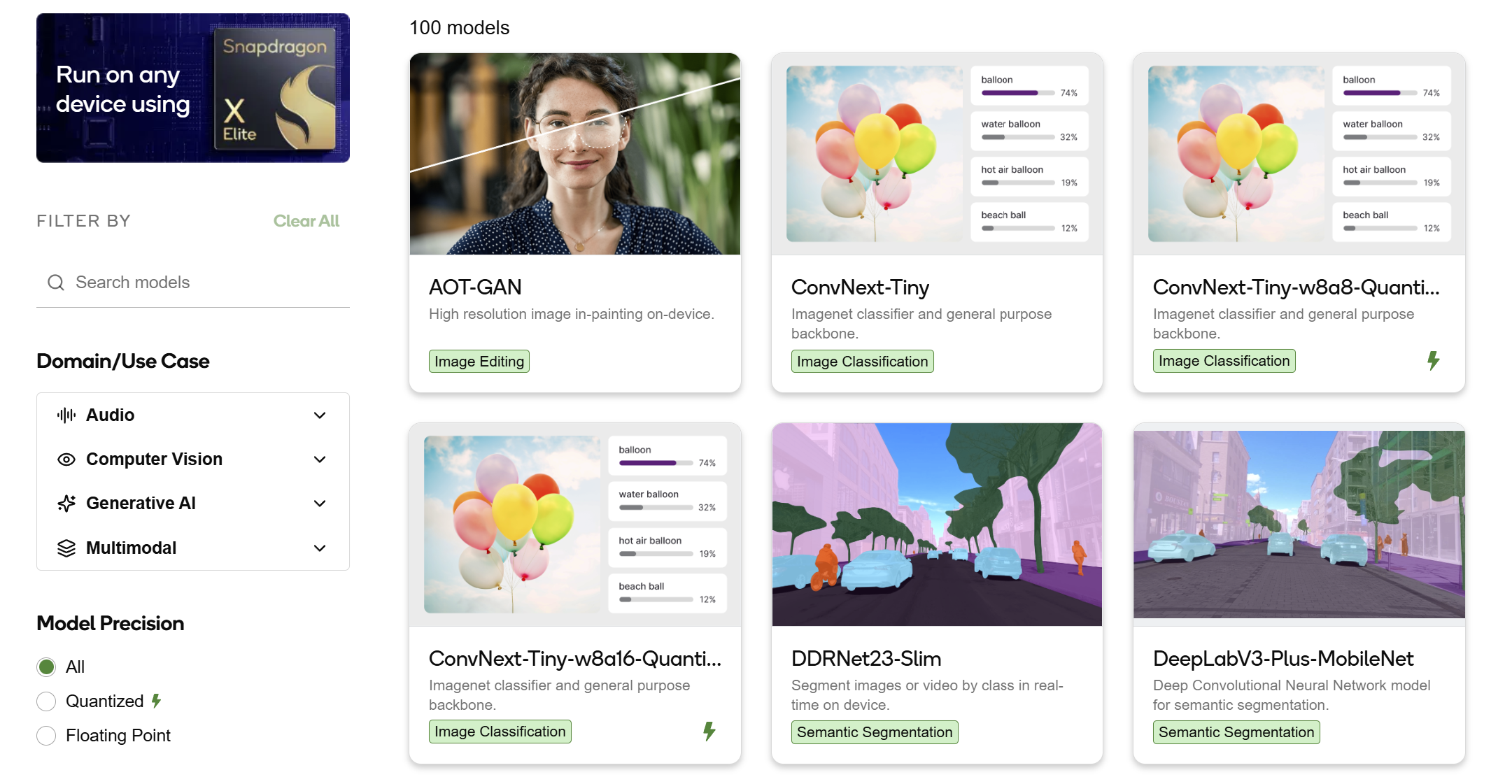Image resolution: width=1512 pixels, height=784 pixels.
Task: Open Image Editing tag on AOT-GAN
Action: coord(479,362)
